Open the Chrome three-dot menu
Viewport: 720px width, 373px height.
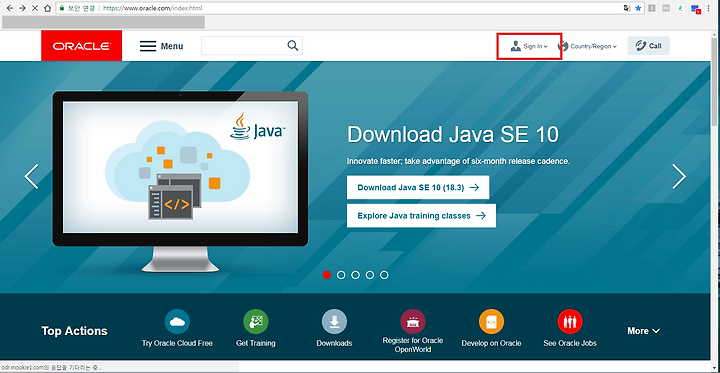pos(710,8)
